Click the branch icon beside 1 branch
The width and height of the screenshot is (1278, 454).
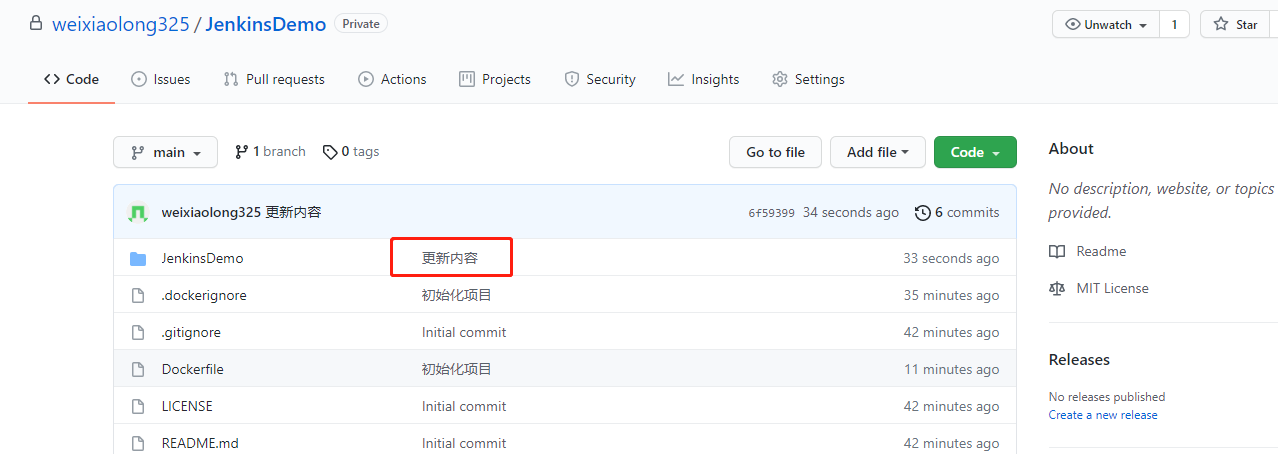[241, 152]
